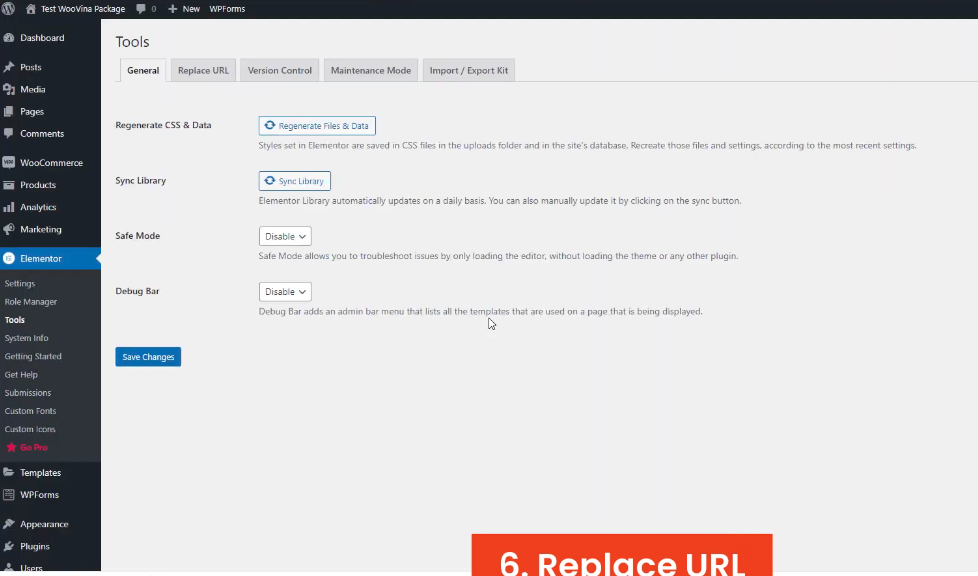This screenshot has height=576, width=978.
Task: Click the WordPress logo icon in admin bar
Action: pos(9,9)
